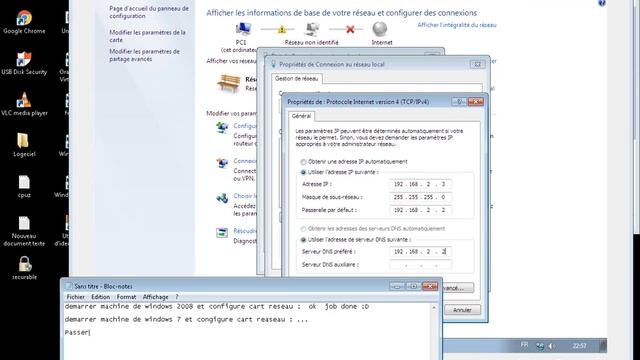This screenshot has width=640, height=360.
Task: Open the Google Chrome desktop shortcut
Action: click(24, 22)
